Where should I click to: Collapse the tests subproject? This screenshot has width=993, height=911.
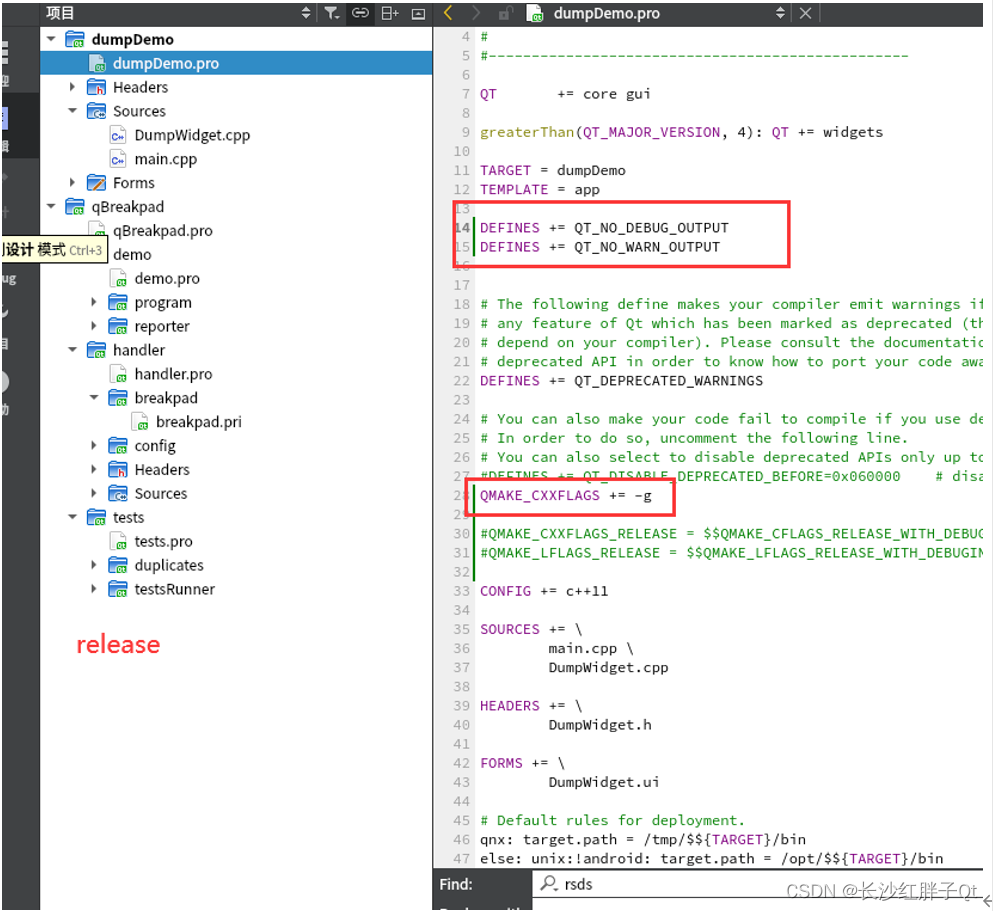tap(72, 517)
